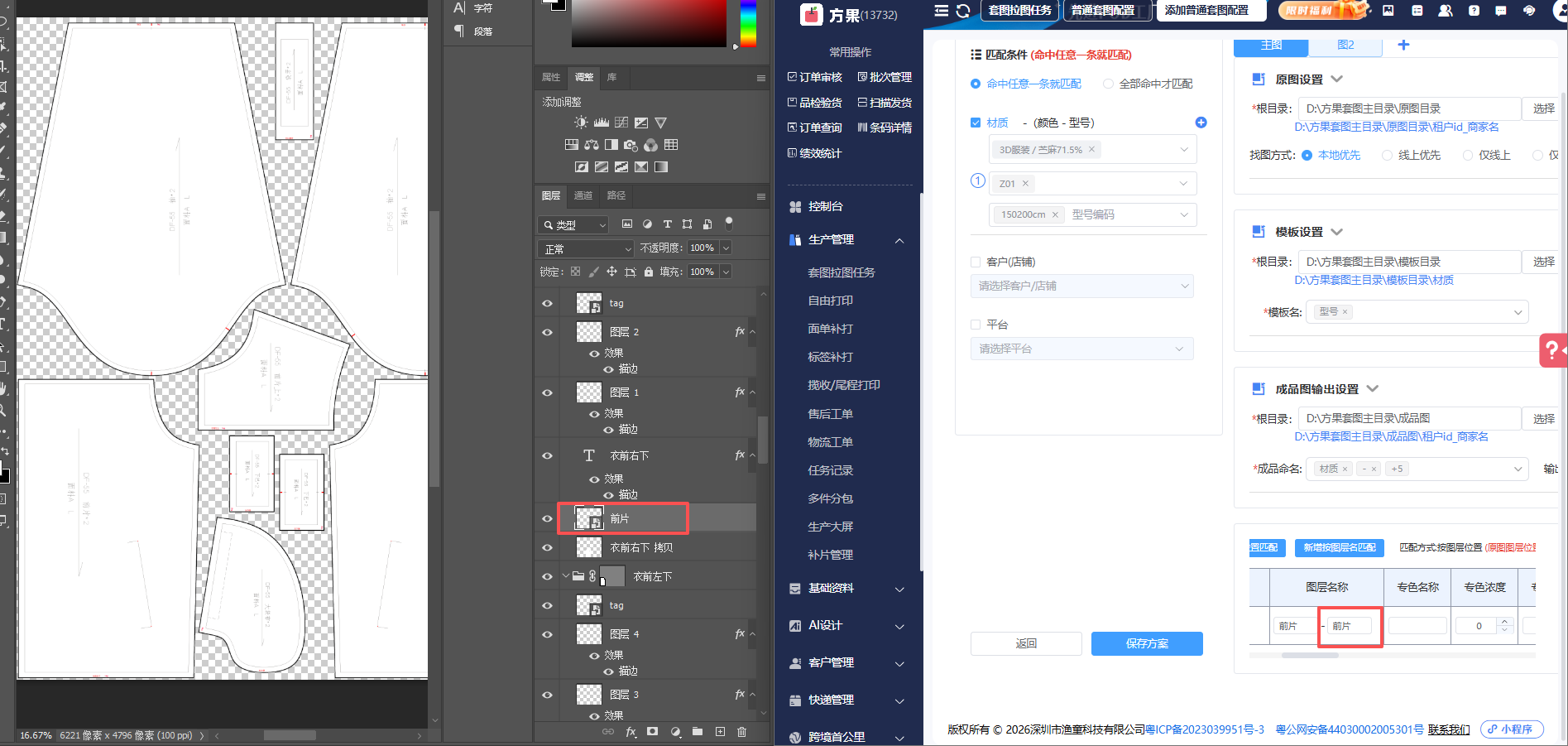Click the 原图设置 根目录 path input field
The width and height of the screenshot is (1568, 746).
click(x=1409, y=108)
